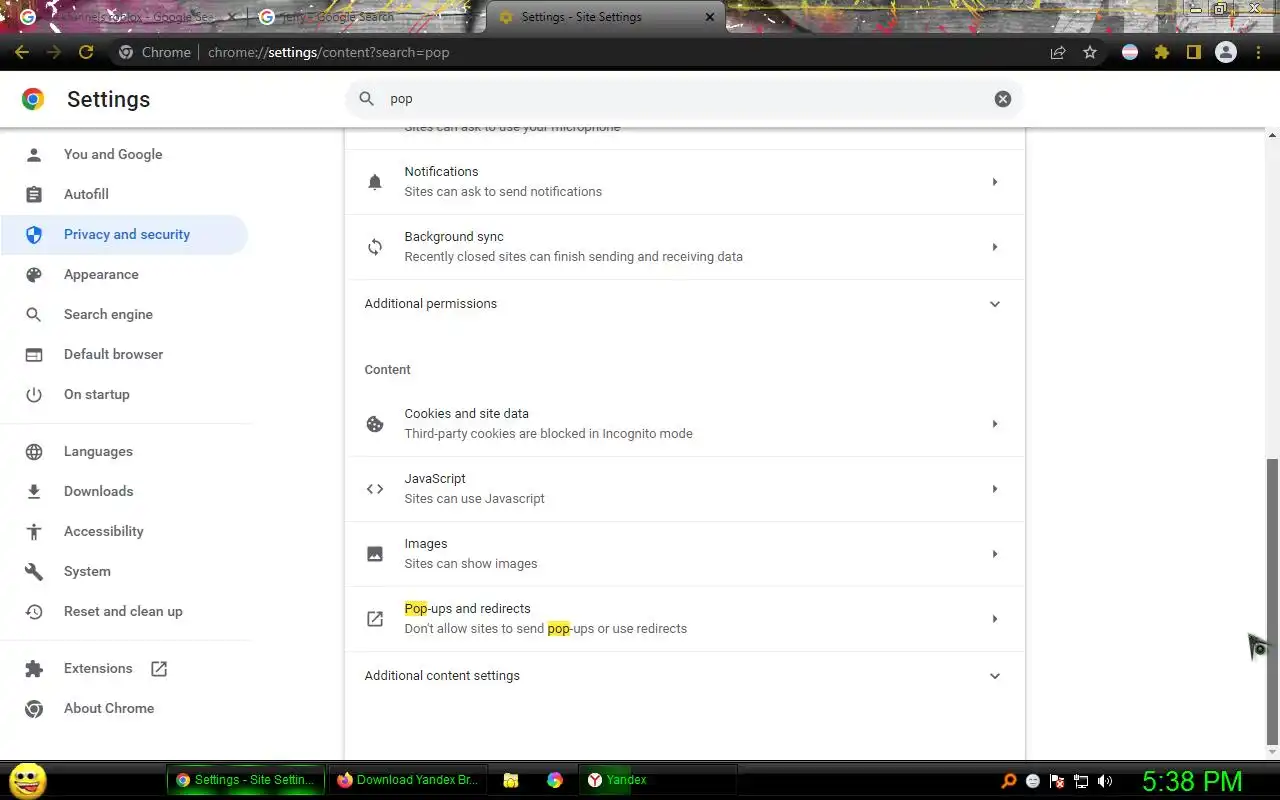Open Extensions link in sidebar
This screenshot has height=800, width=1280.
point(124,668)
